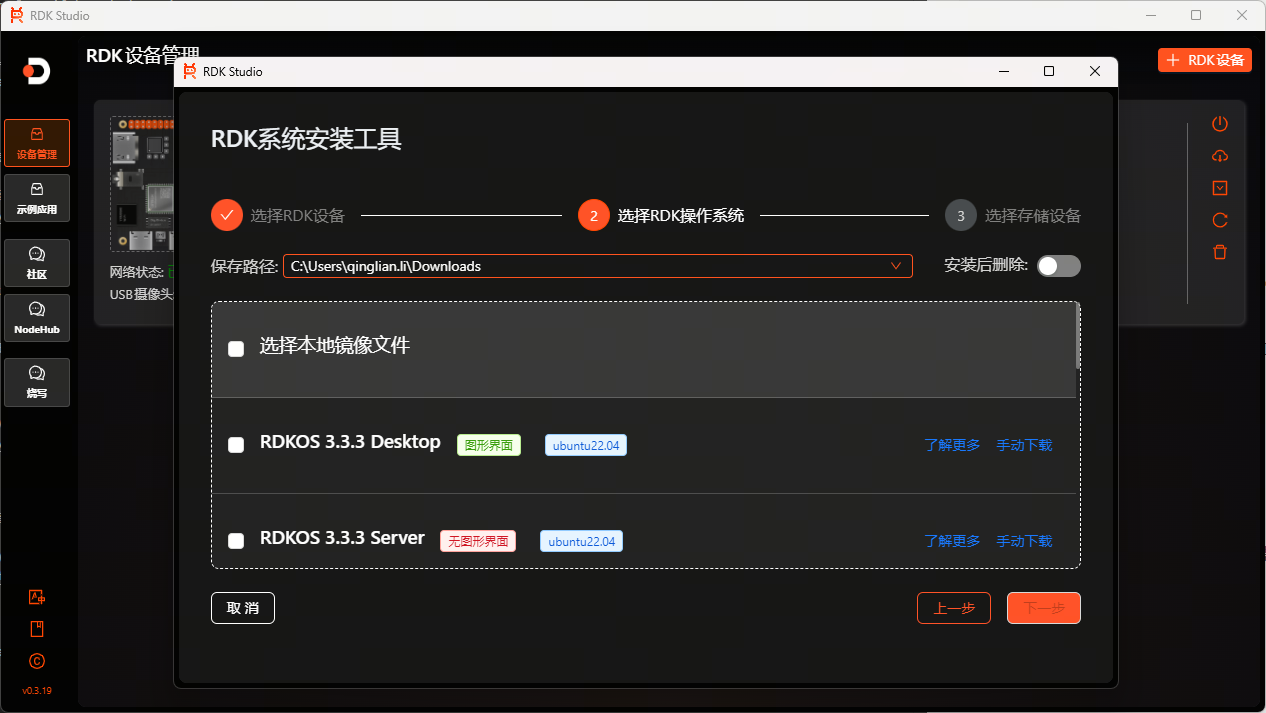Open the 保存路径 dropdown

click(x=895, y=266)
